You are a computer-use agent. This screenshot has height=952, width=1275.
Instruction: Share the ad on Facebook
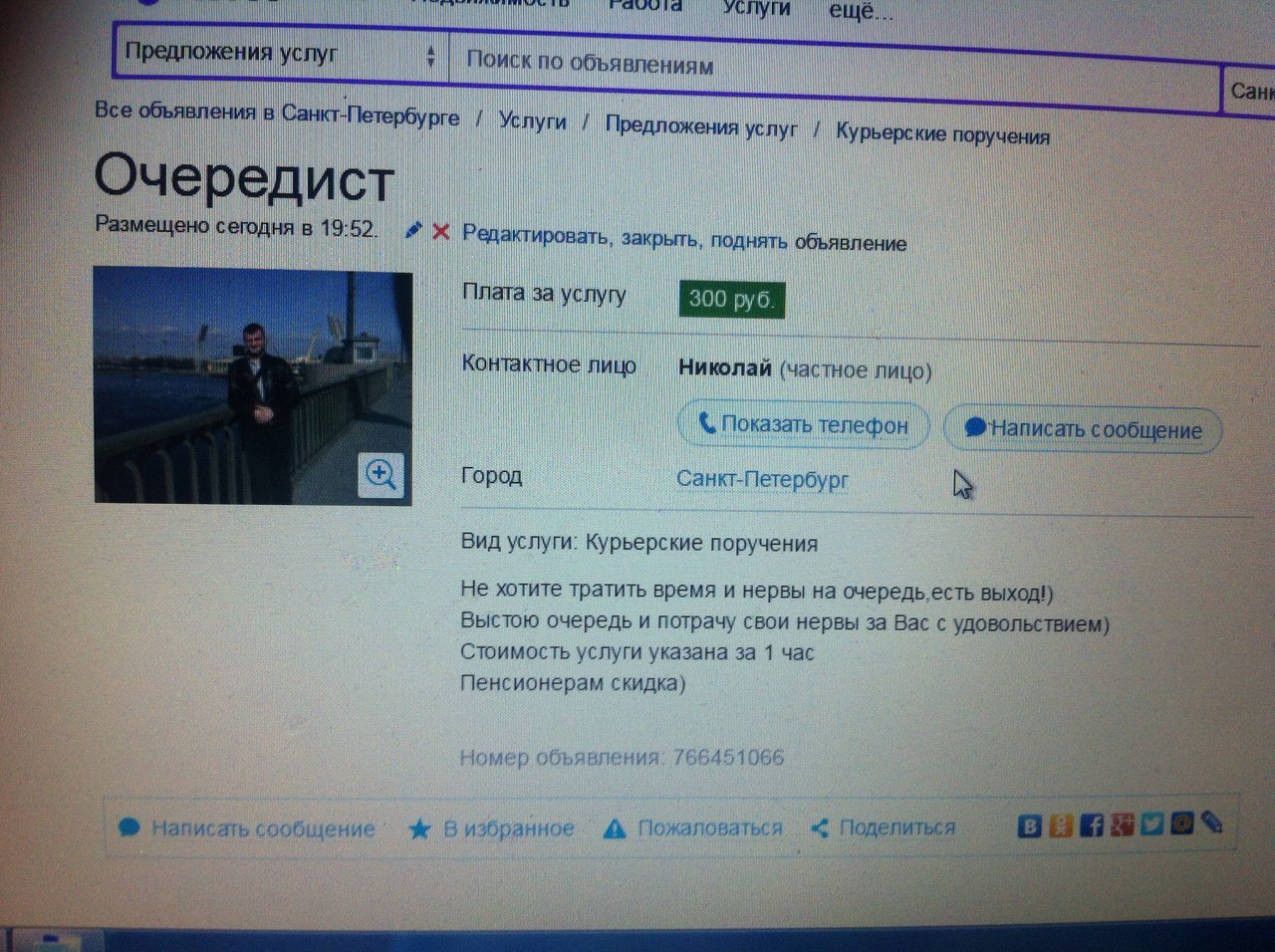pos(1092,826)
